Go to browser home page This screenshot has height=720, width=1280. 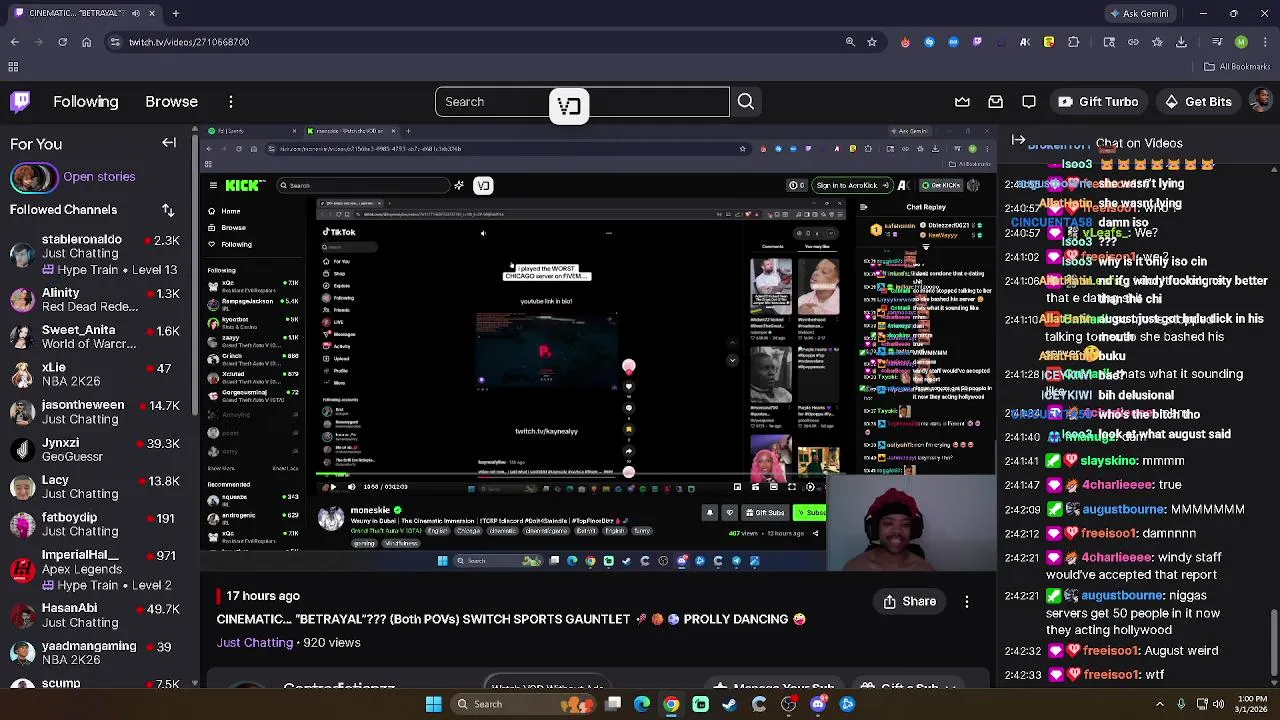[x=86, y=42]
